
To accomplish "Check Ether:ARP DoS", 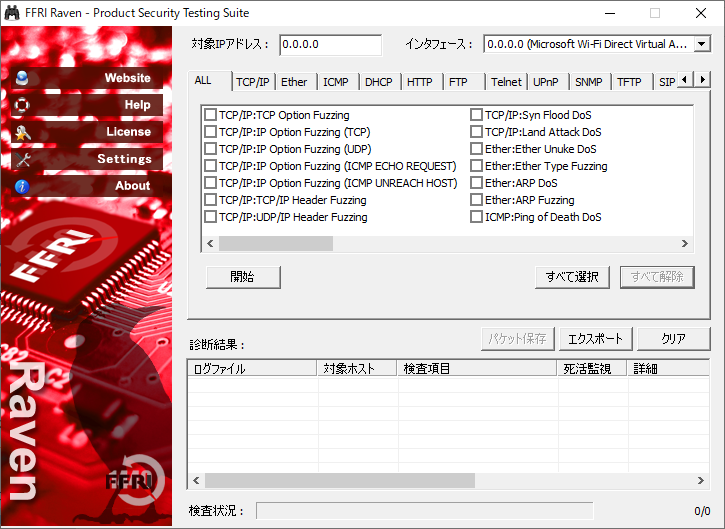I will [x=476, y=183].
